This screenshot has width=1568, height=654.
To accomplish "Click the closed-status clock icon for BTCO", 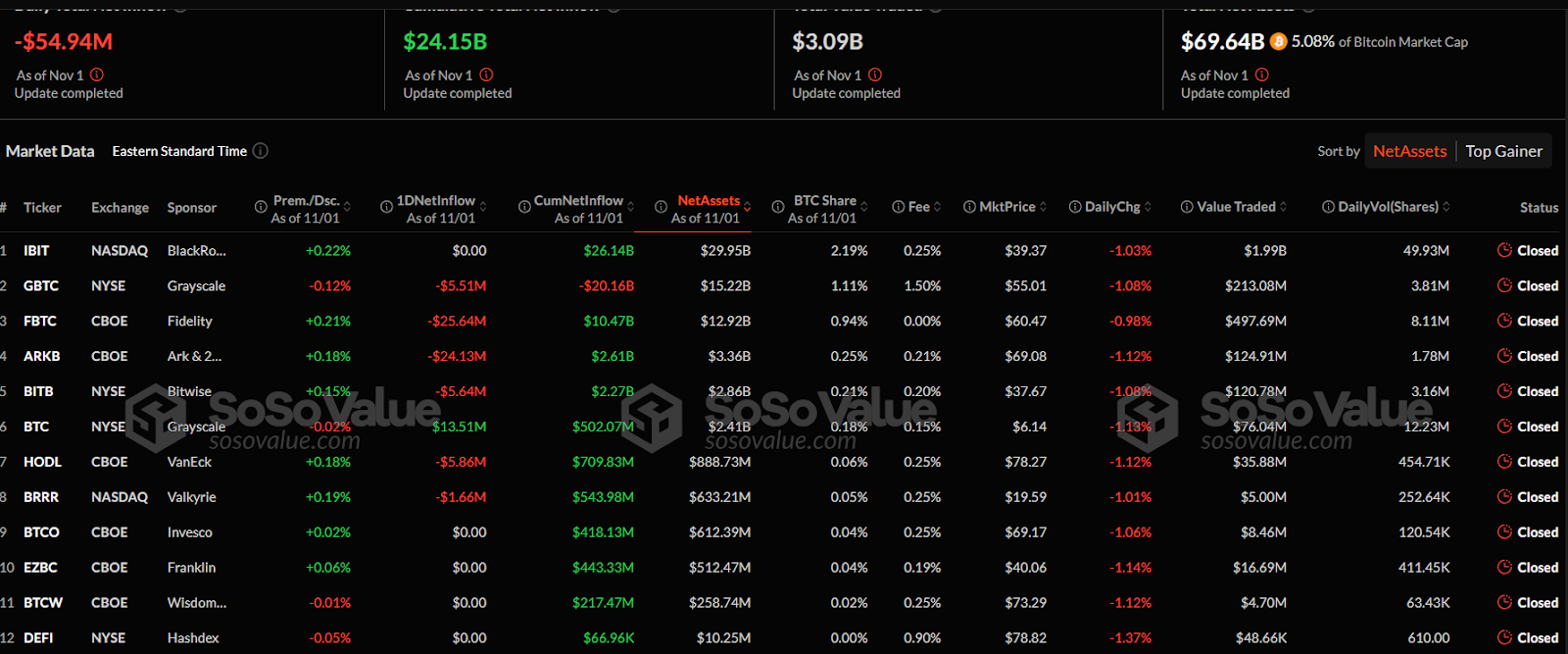I will [1504, 532].
